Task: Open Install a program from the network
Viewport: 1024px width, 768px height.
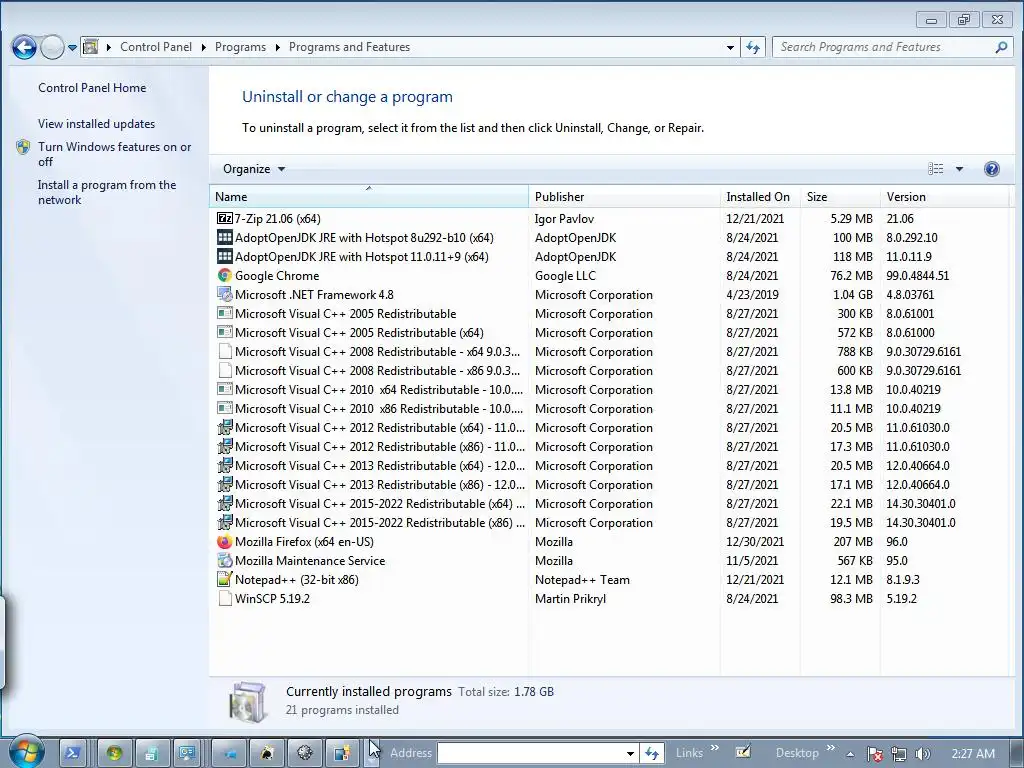Action: coord(107,192)
